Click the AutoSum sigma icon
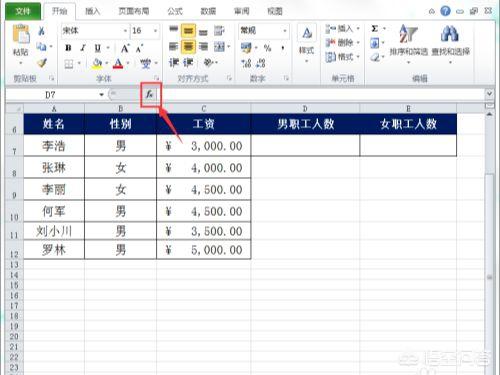This screenshot has width=500, height=375. coord(375,29)
